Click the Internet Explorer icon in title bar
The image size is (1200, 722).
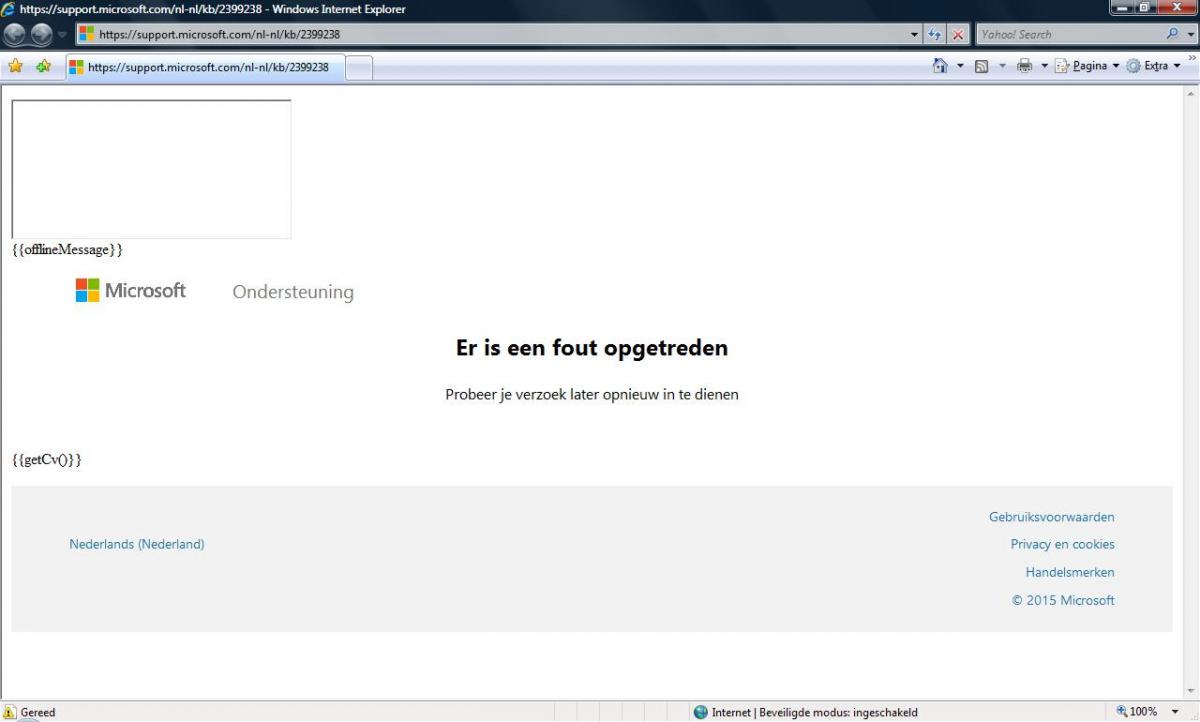pos(9,9)
